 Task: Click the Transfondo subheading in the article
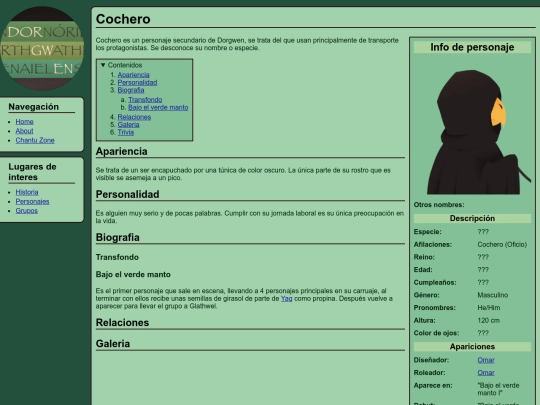coord(117,257)
